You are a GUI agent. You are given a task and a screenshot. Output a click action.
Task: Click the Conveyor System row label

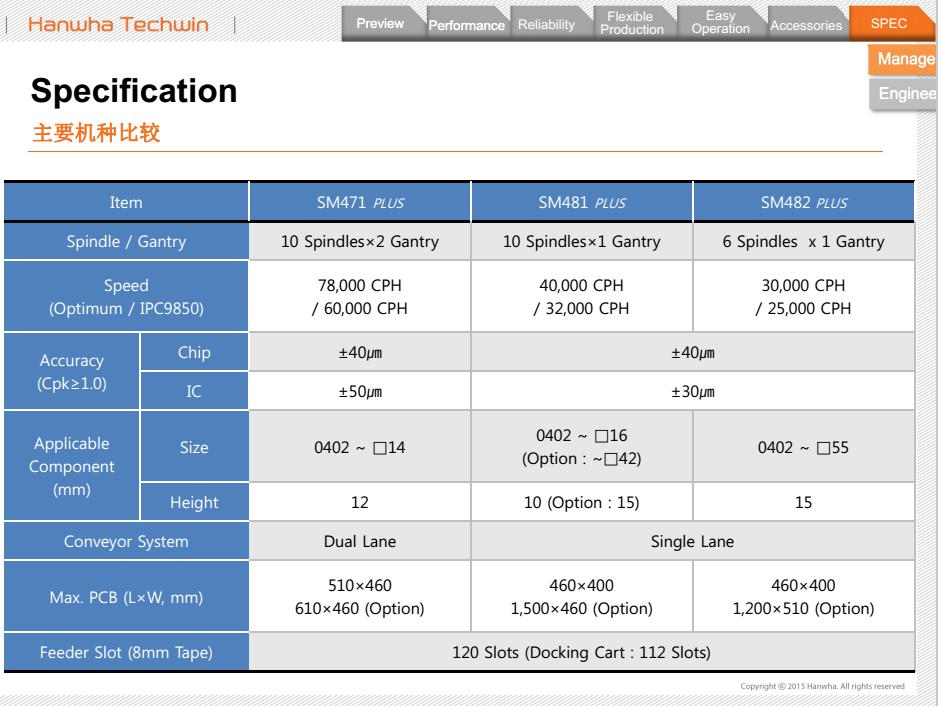point(126,541)
